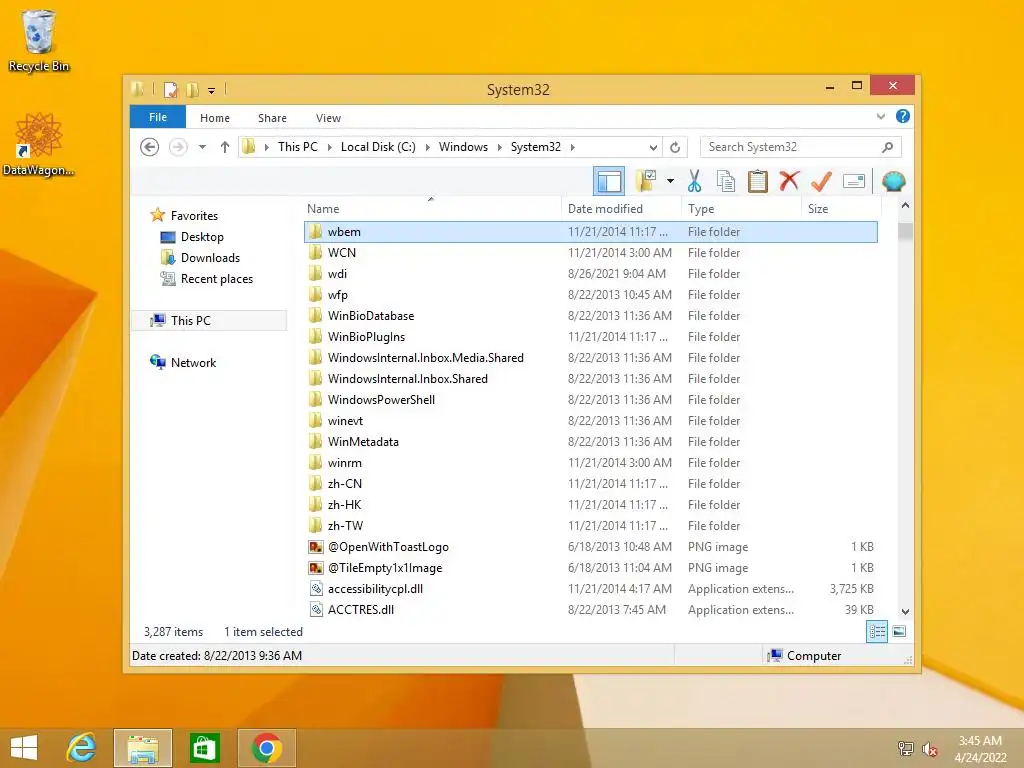Viewport: 1024px width, 768px height.
Task: Select the wbem folder
Action: 590,232
